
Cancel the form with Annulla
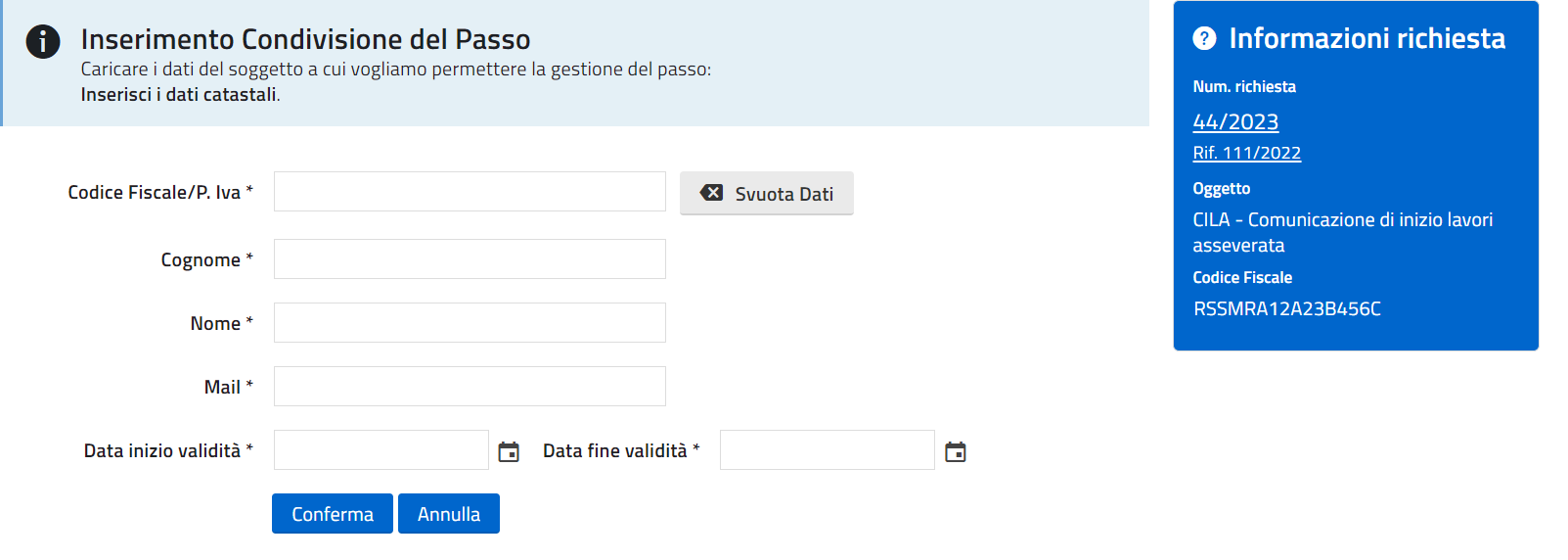click(449, 514)
